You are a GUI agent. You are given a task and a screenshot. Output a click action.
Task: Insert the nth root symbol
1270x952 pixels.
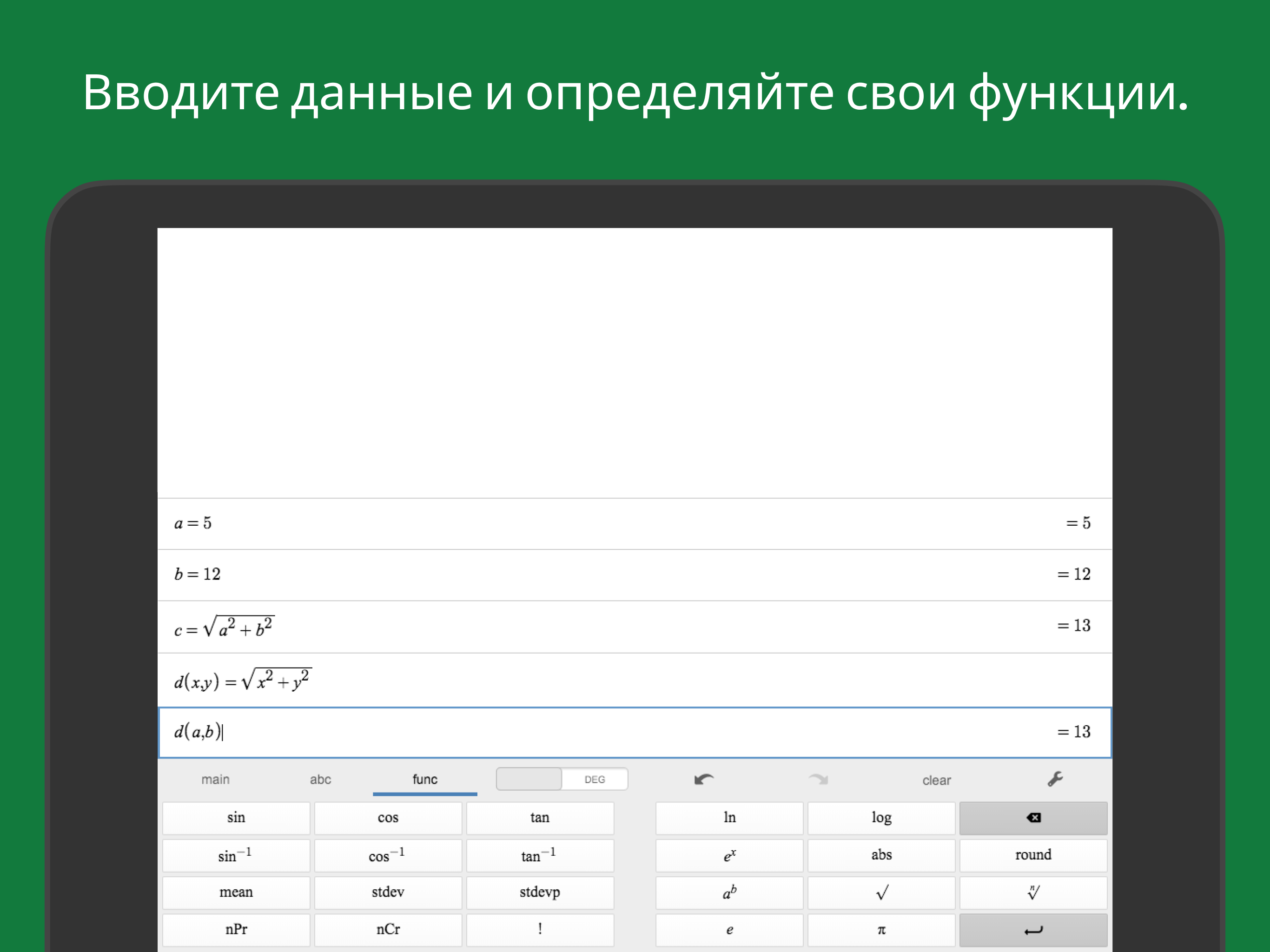click(x=1032, y=892)
